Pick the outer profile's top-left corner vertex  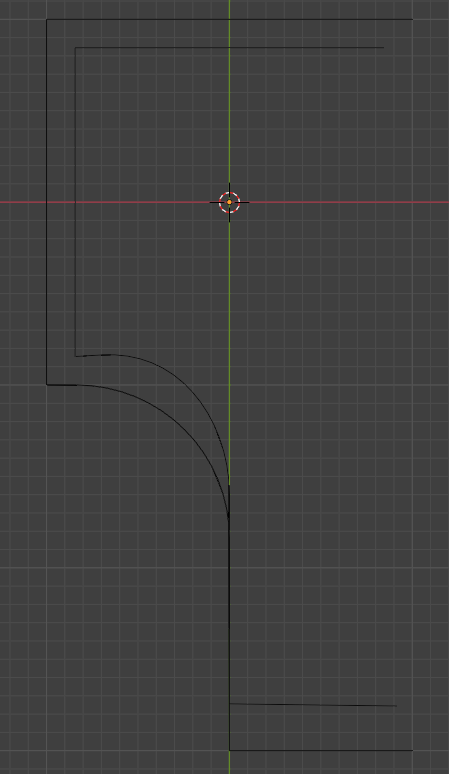point(47,20)
